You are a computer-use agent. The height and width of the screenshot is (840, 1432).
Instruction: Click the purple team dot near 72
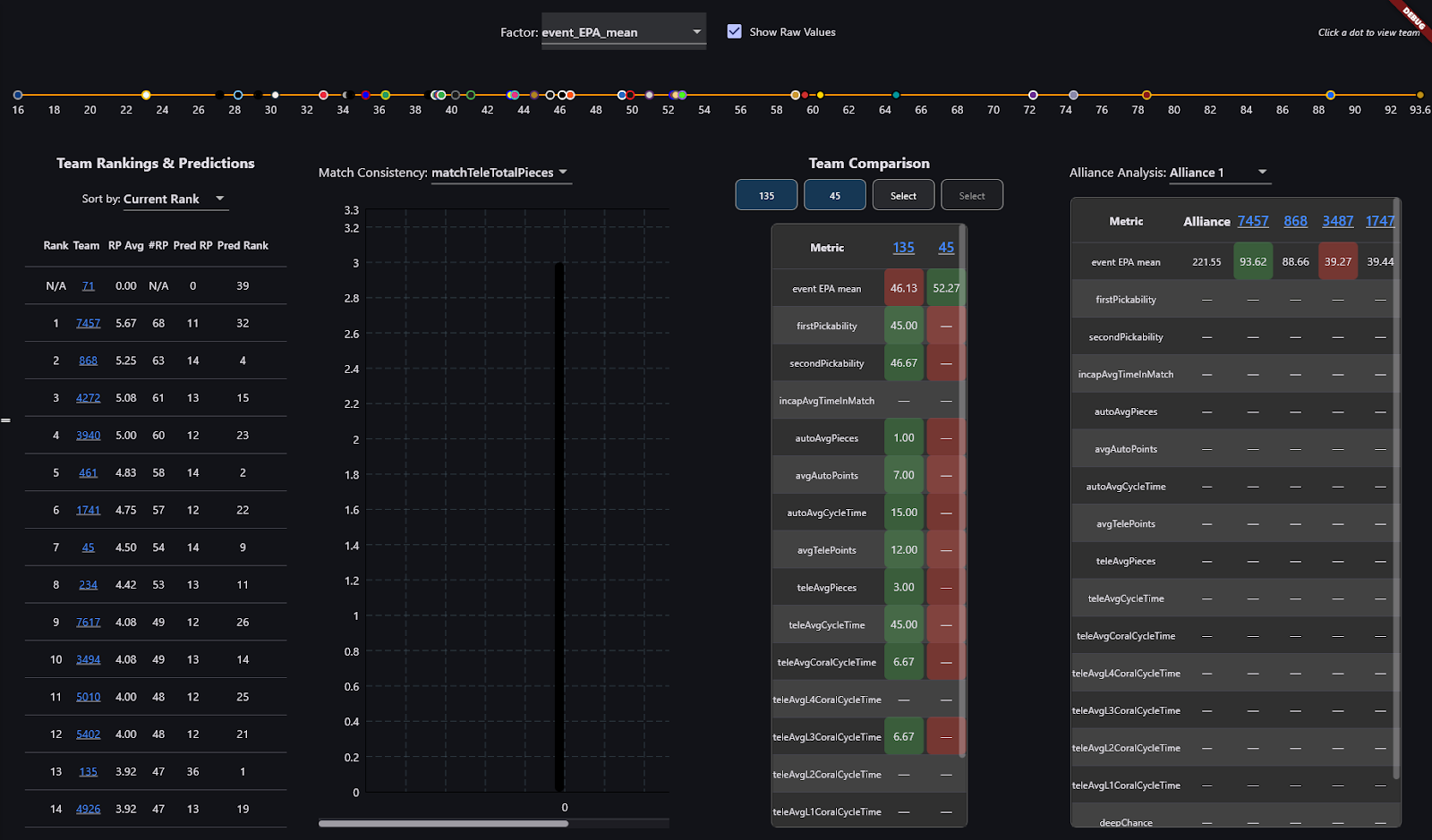(1033, 95)
